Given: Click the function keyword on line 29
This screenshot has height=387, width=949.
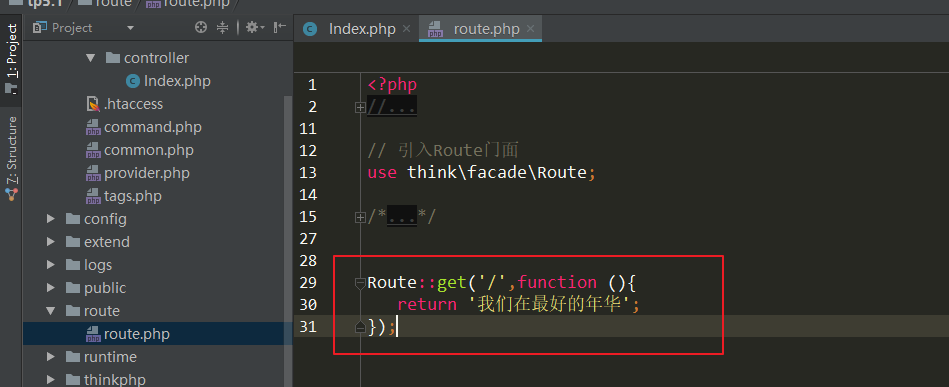Looking at the screenshot, I should click(557, 282).
